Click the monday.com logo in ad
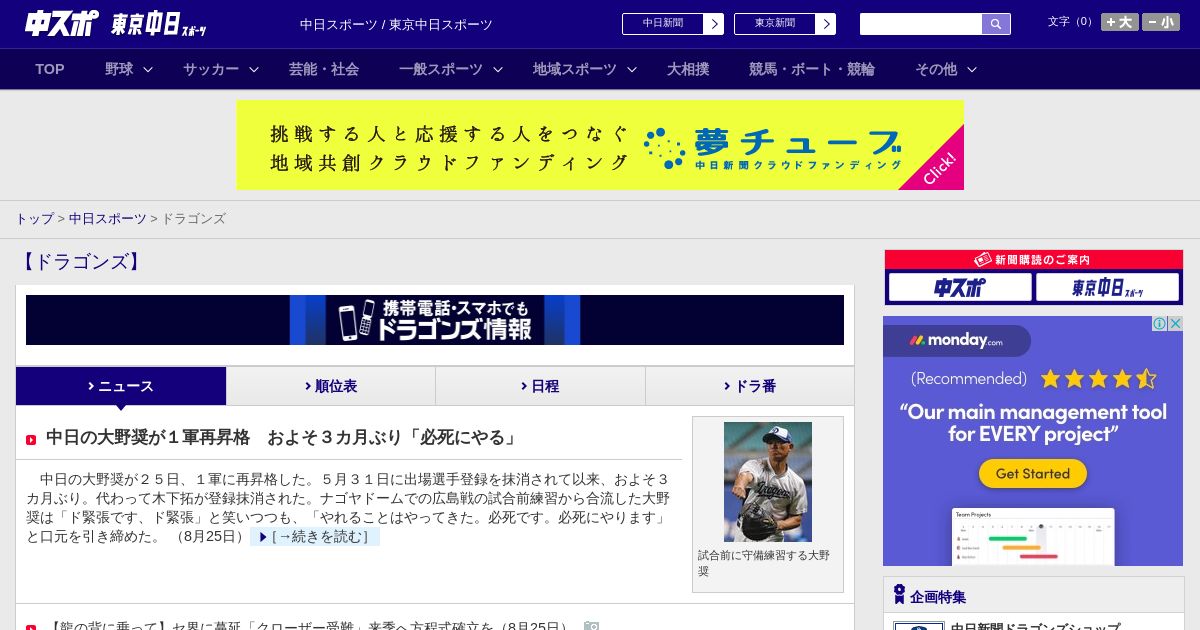The height and width of the screenshot is (630, 1200). (x=956, y=340)
